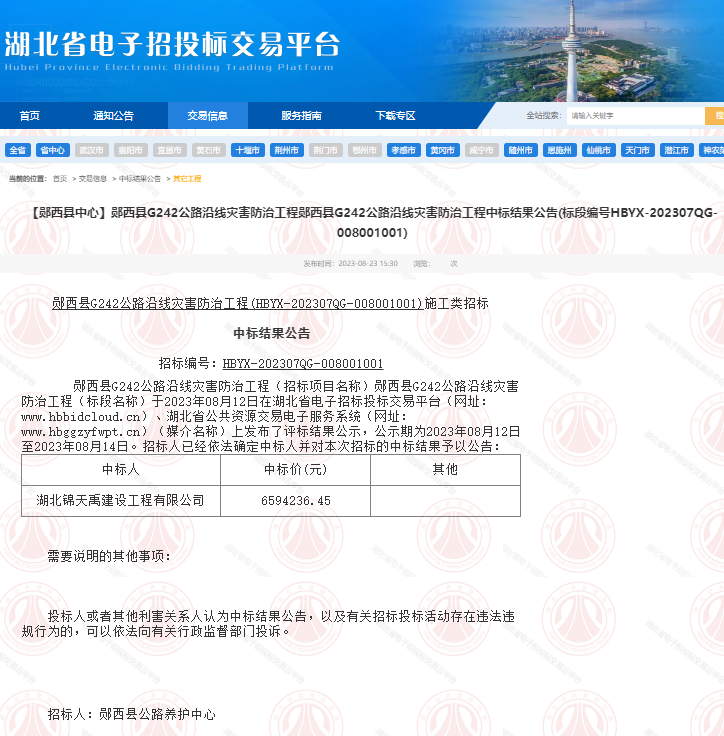Click the underlined bid number HBYX-202307QG-008001001
Screen dimensions: 724x736
[302, 364]
